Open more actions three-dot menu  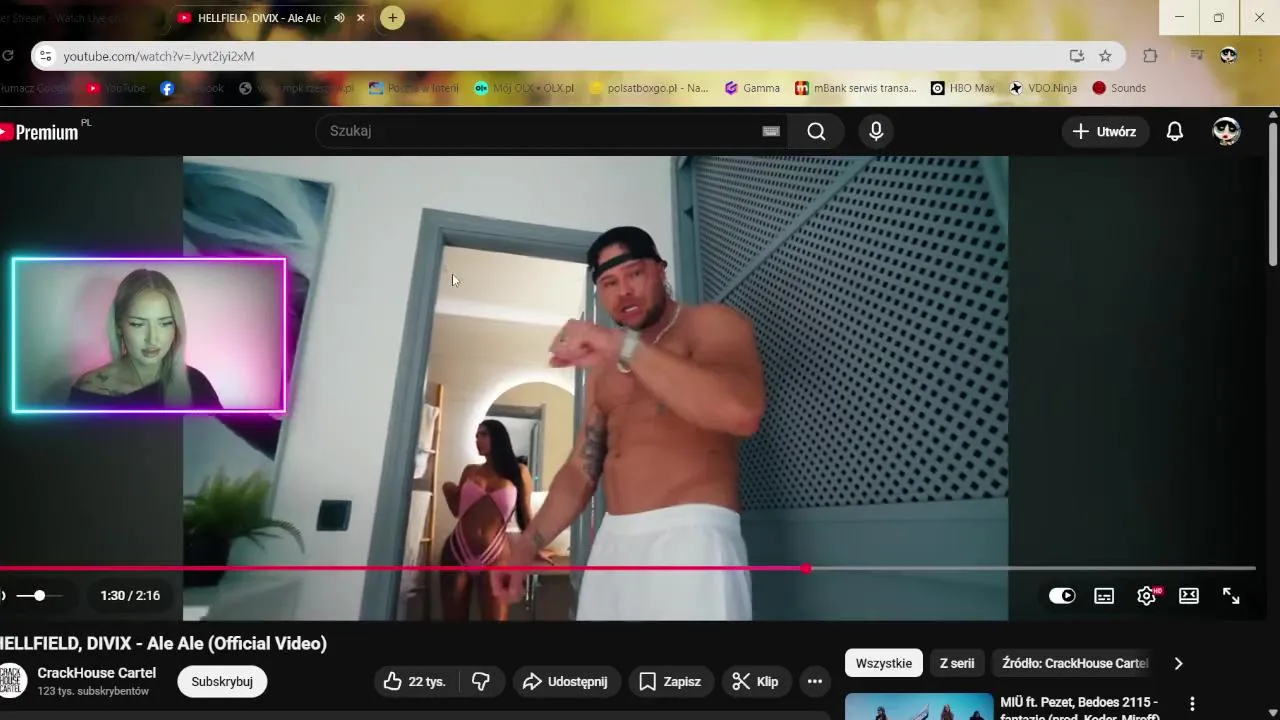[x=815, y=682]
